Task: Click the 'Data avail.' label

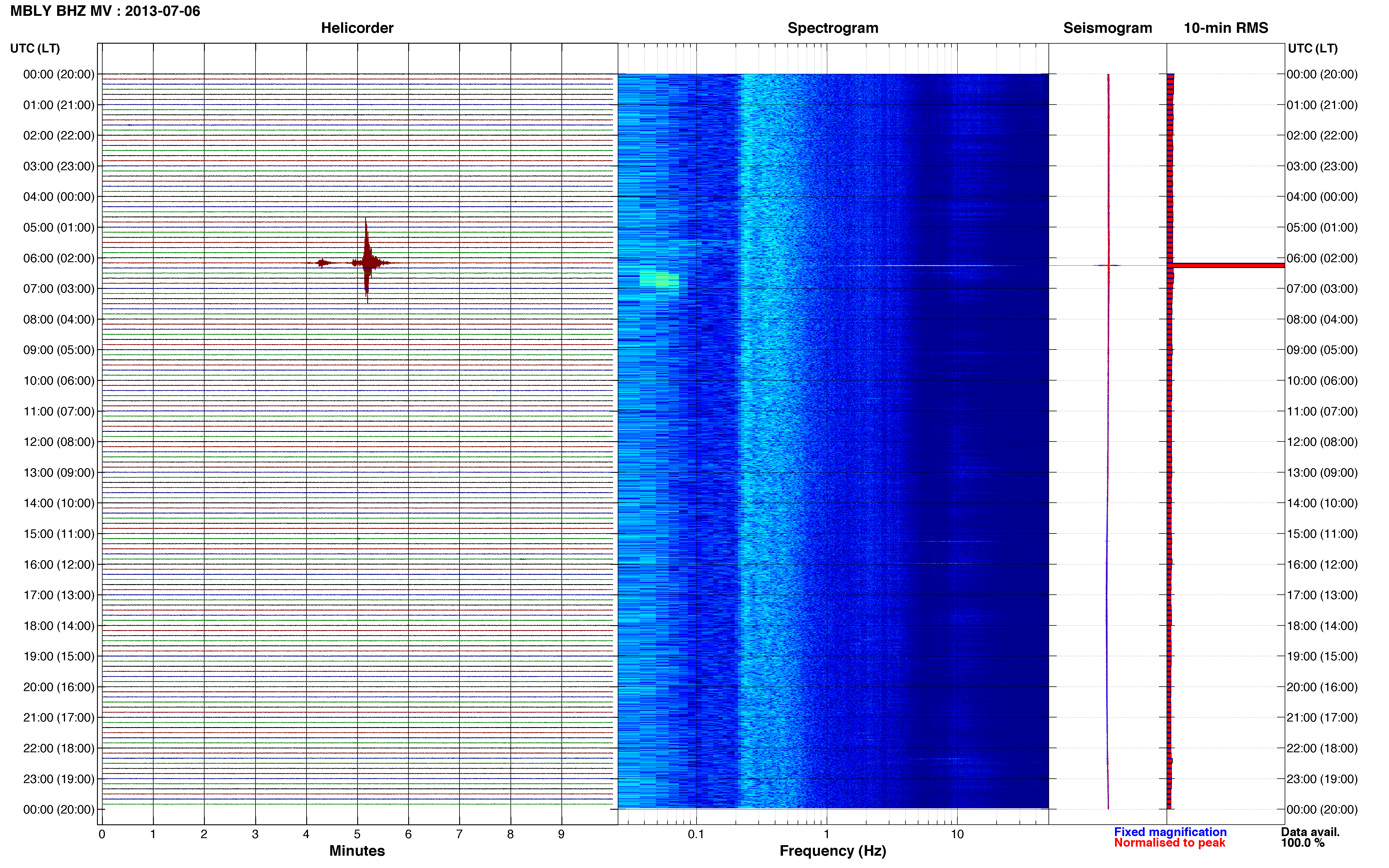Action: [1310, 832]
